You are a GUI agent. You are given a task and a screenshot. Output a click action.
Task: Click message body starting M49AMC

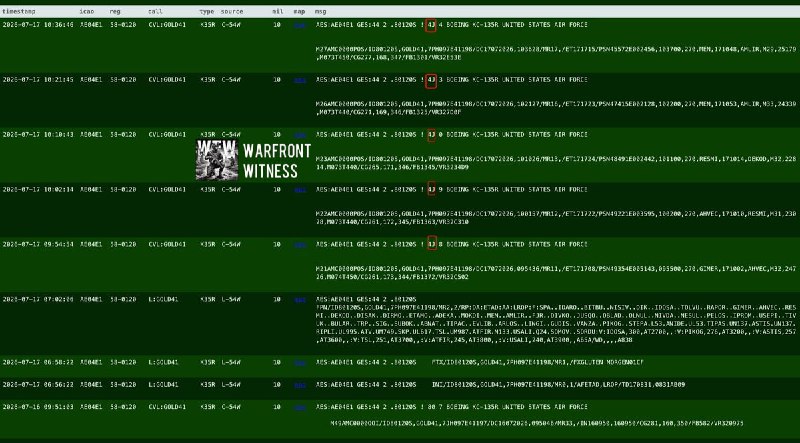tap(537, 424)
